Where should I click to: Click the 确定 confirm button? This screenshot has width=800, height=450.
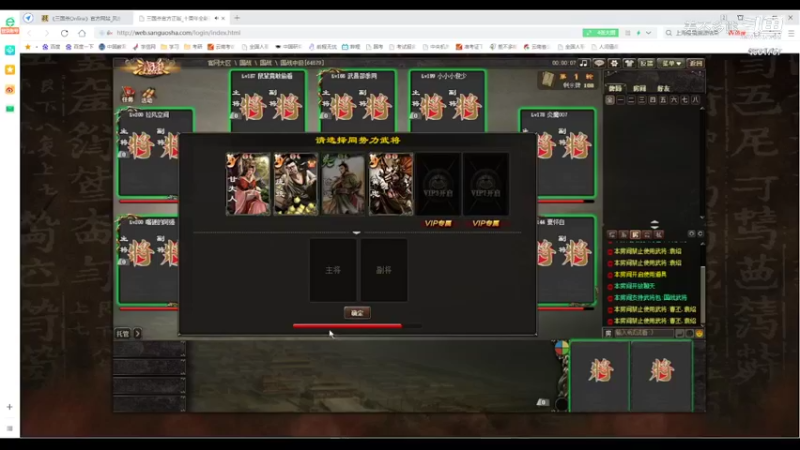click(x=357, y=313)
